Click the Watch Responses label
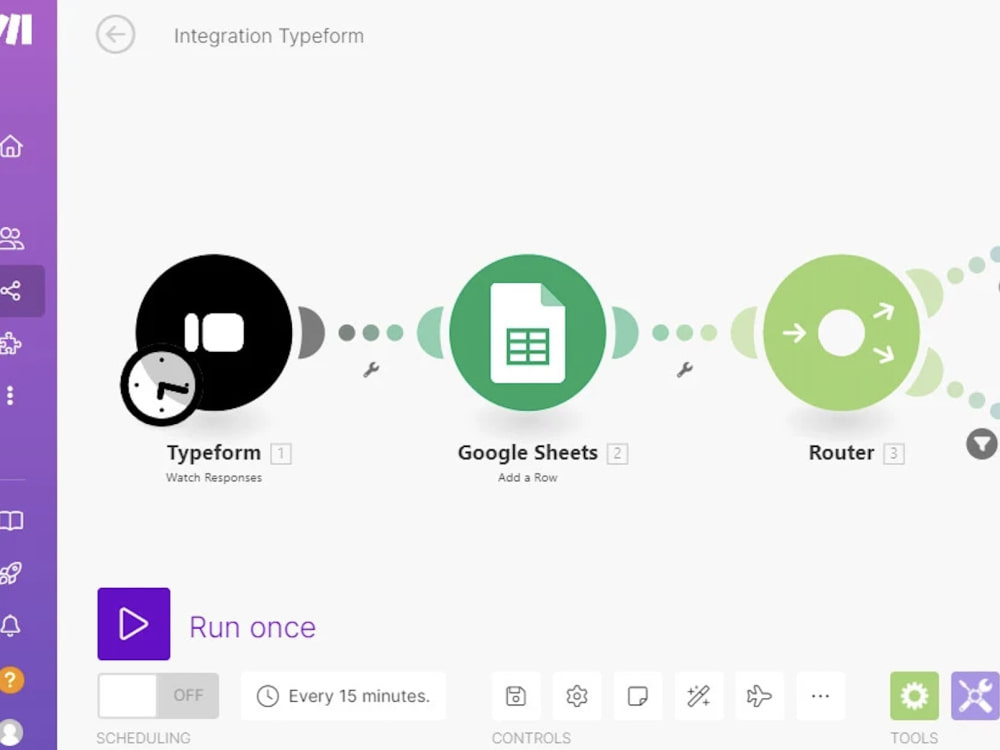This screenshot has width=1000, height=750. (x=214, y=478)
